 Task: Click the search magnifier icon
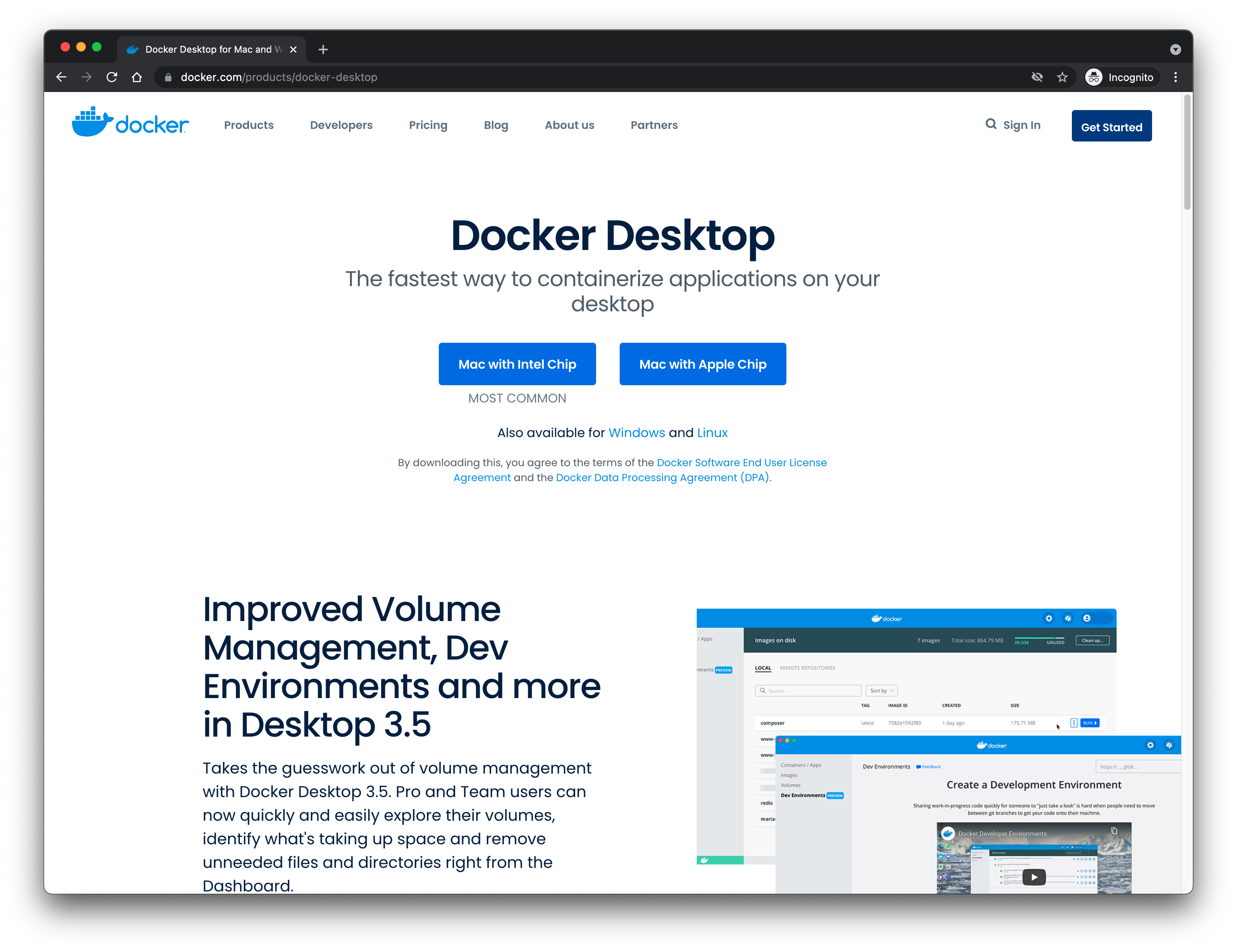pos(990,124)
